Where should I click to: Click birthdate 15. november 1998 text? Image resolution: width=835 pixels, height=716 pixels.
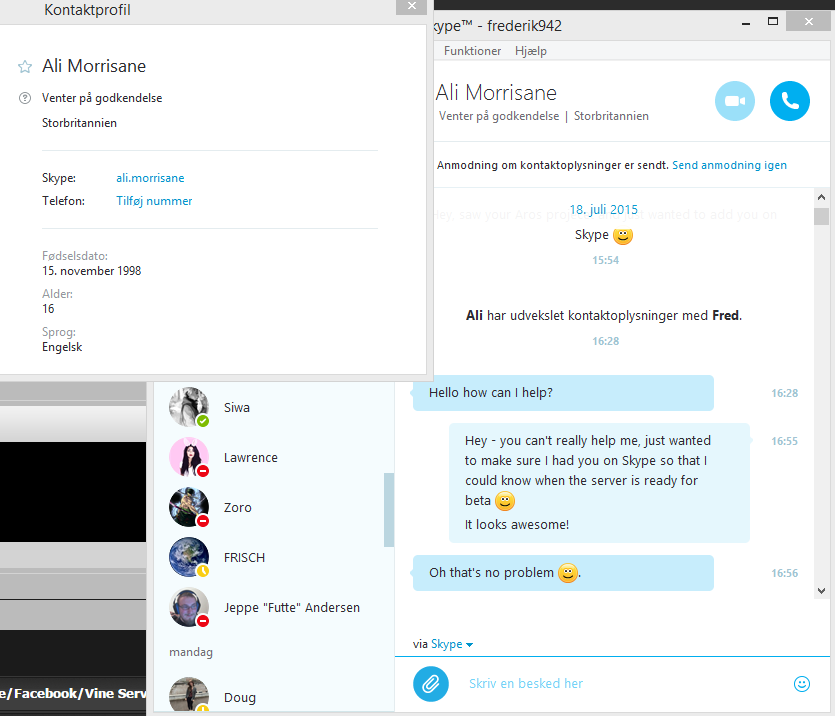pos(92,271)
